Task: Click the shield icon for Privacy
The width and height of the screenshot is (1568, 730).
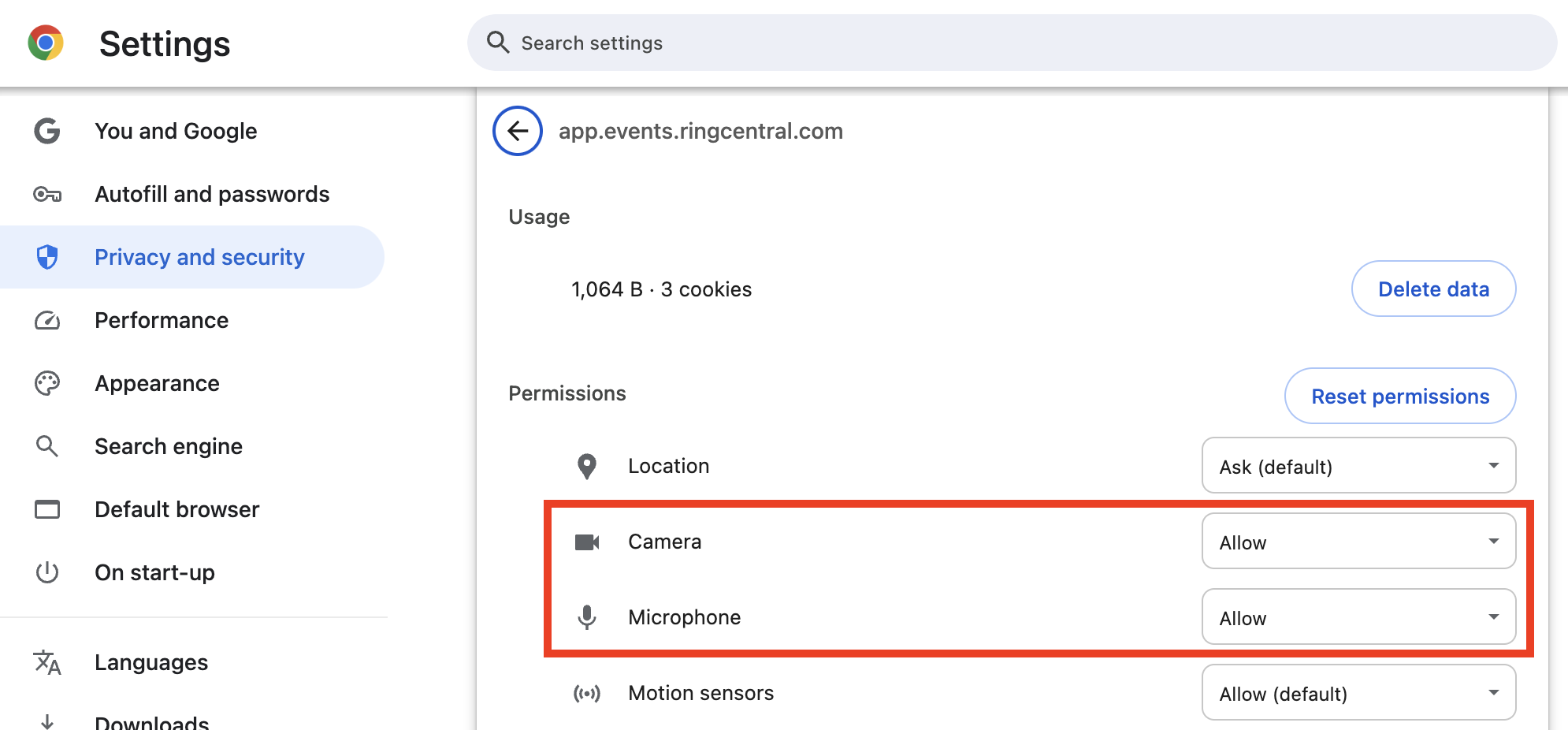Action: (x=47, y=257)
